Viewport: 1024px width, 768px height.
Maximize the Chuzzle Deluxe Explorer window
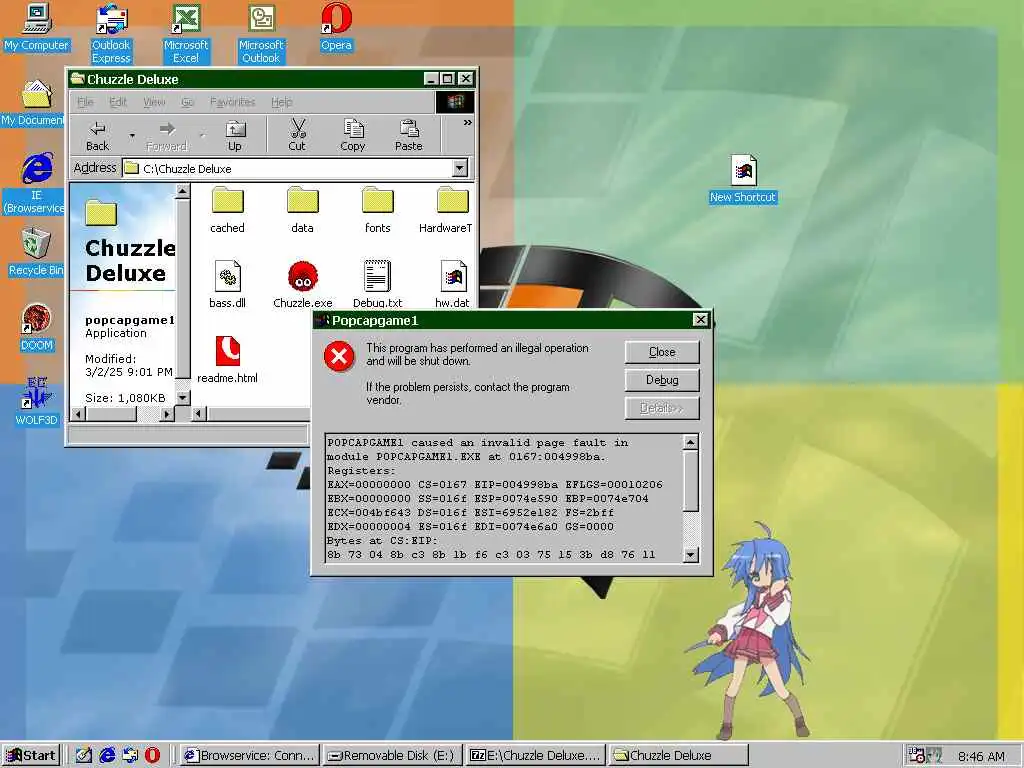[x=447, y=79]
